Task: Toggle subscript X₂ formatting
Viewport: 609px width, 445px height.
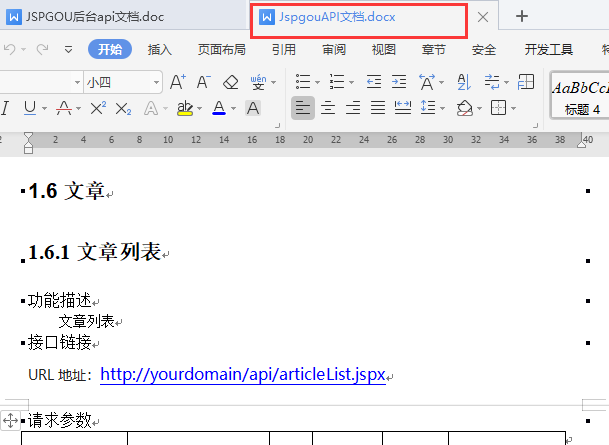Action: 124,108
